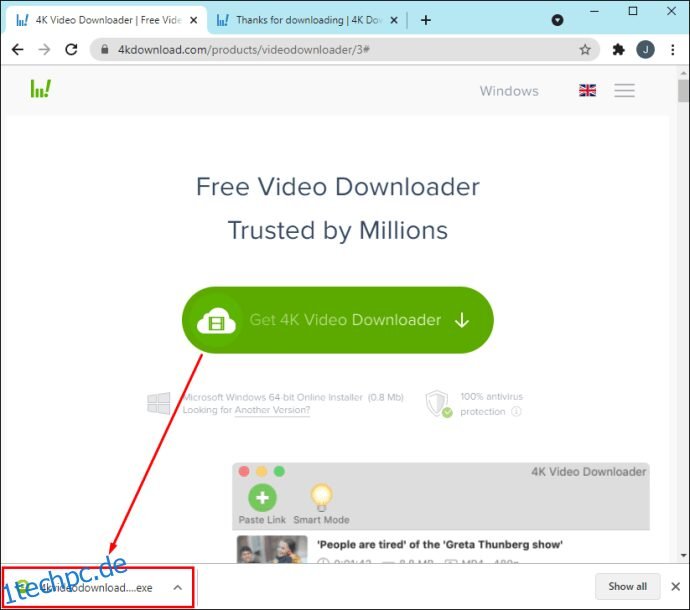Click the address bar URL field
Screen dimensions: 690x610
345,50
